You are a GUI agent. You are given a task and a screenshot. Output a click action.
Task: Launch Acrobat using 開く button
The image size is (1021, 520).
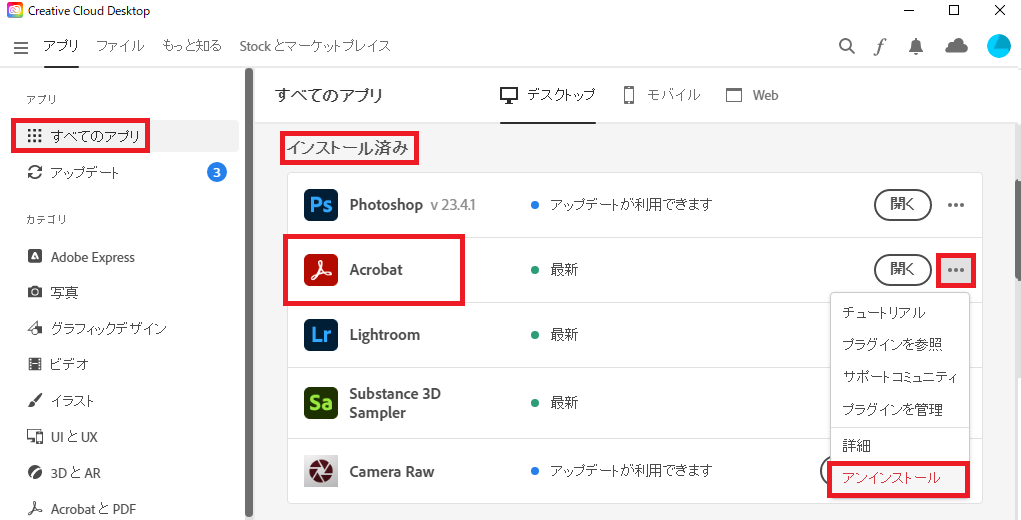[902, 269]
